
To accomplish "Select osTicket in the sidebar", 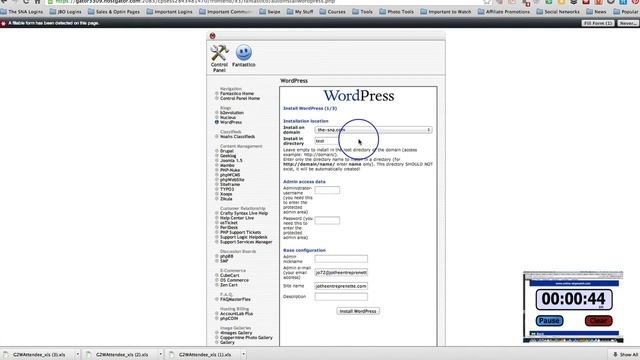I will 229,223.
